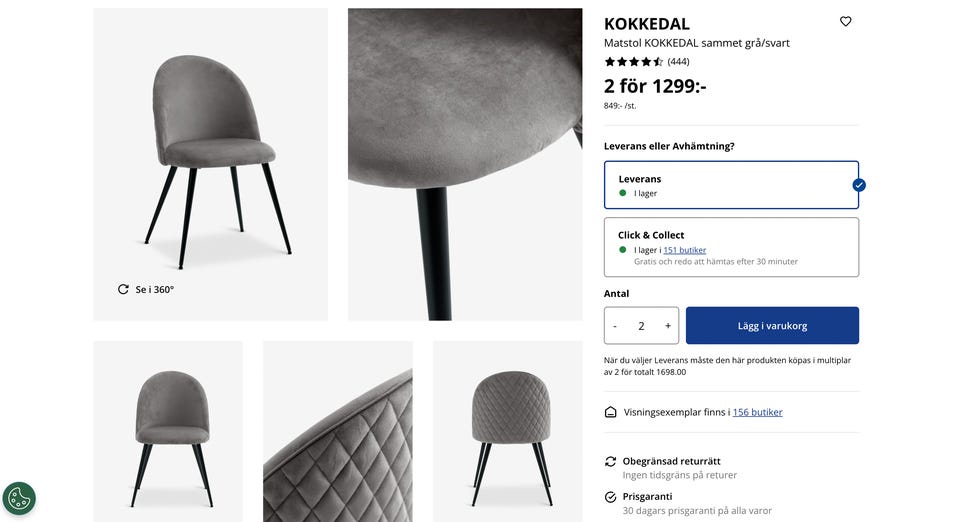Image resolution: width=960 pixels, height=522 pixels.
Task: Click the star rating icons
Action: (633, 62)
